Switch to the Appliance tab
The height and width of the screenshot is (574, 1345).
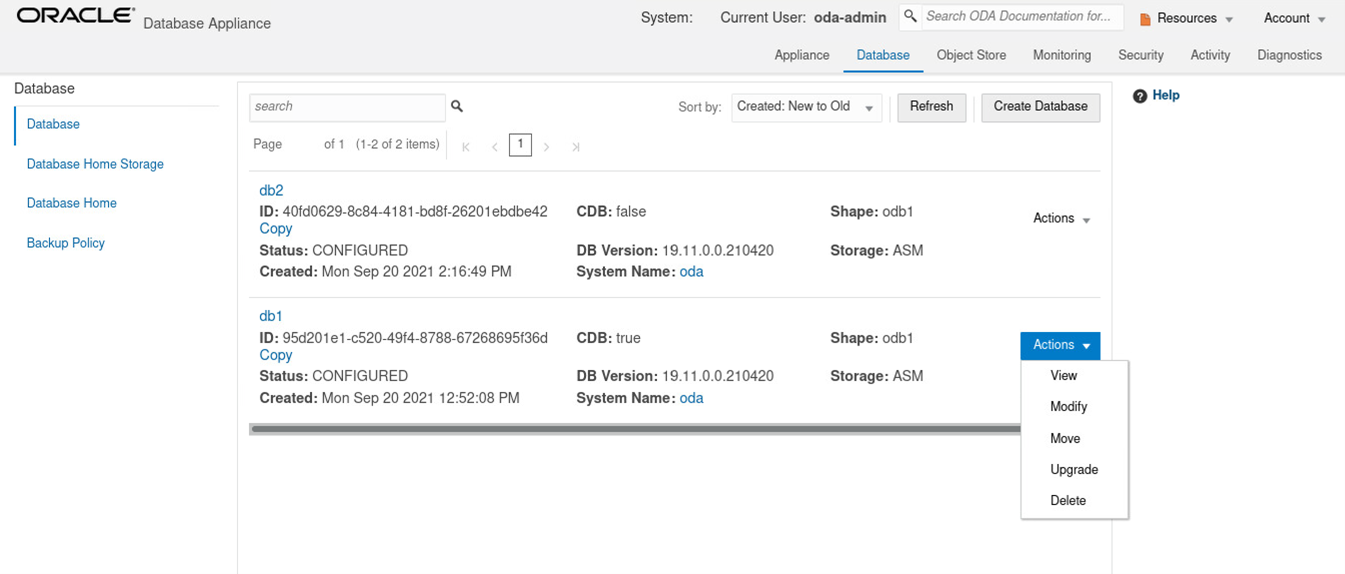pos(802,55)
